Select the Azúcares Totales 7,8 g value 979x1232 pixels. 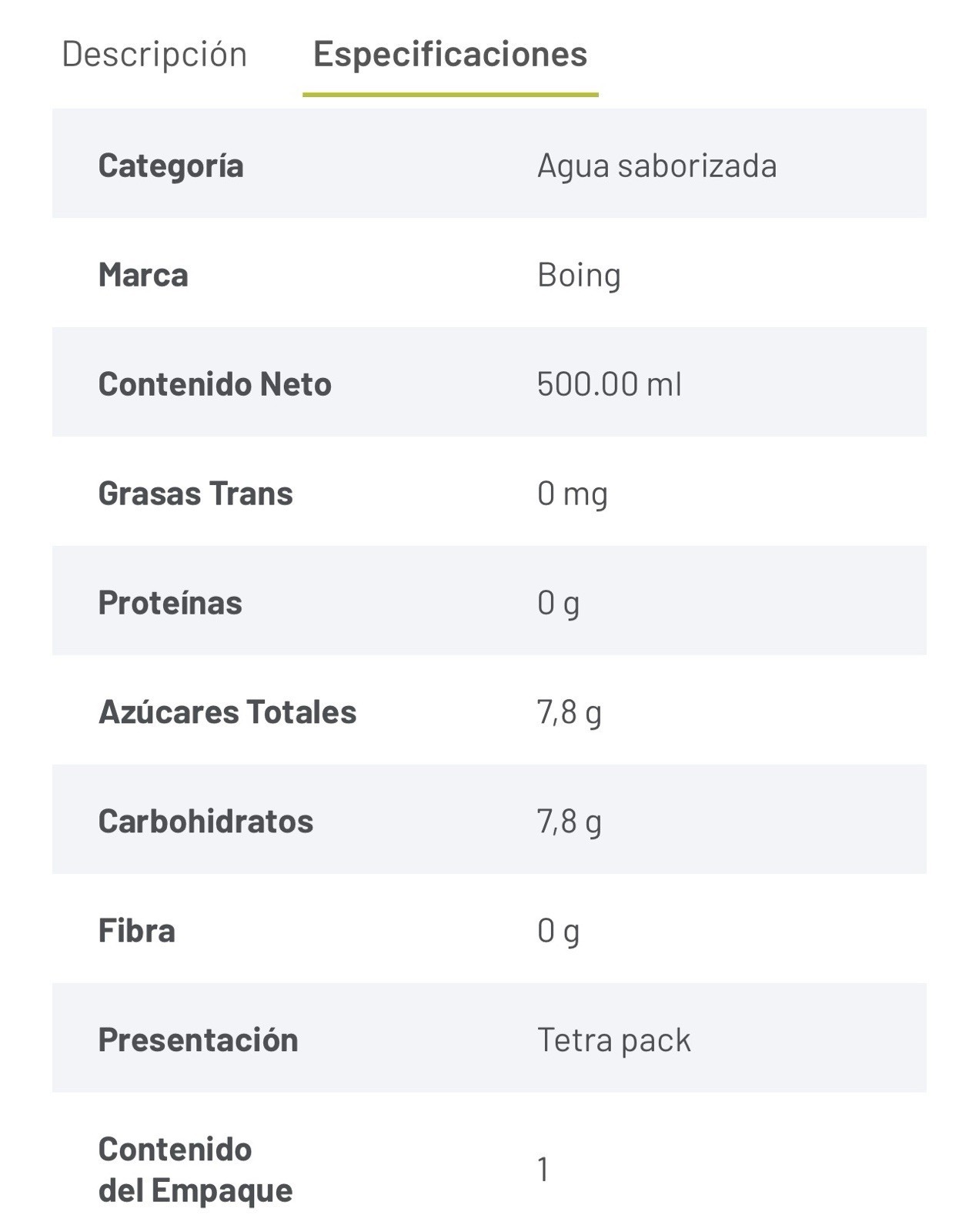(570, 713)
